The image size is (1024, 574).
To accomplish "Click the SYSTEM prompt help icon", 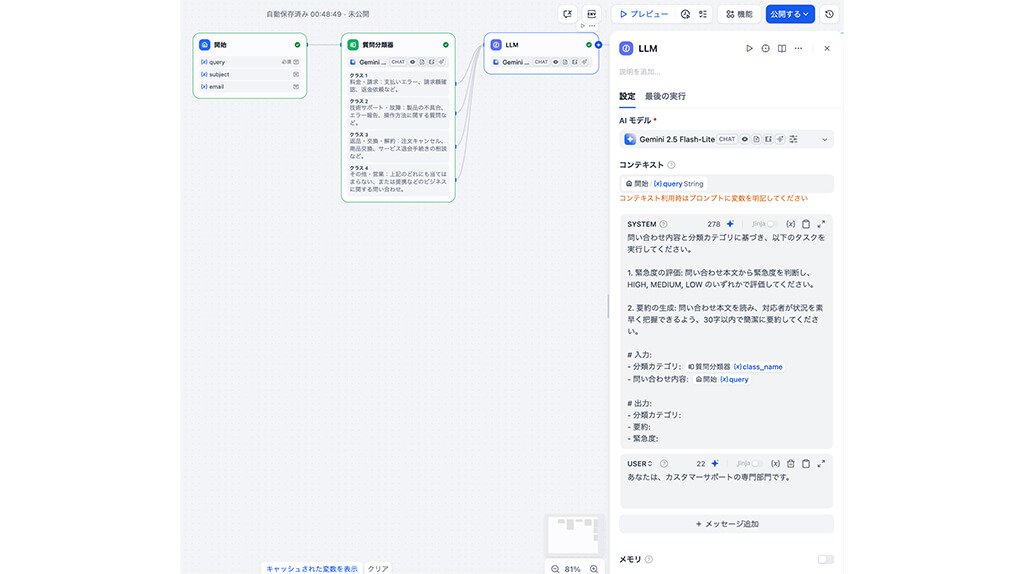I will point(663,224).
